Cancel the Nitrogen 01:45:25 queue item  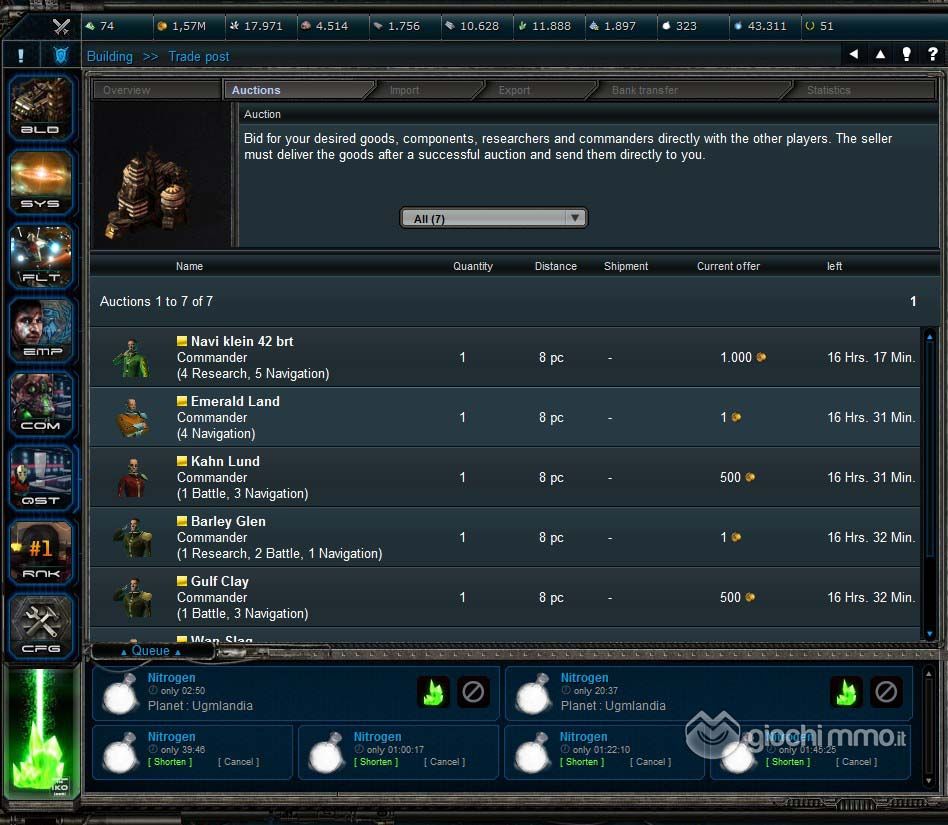tap(857, 762)
